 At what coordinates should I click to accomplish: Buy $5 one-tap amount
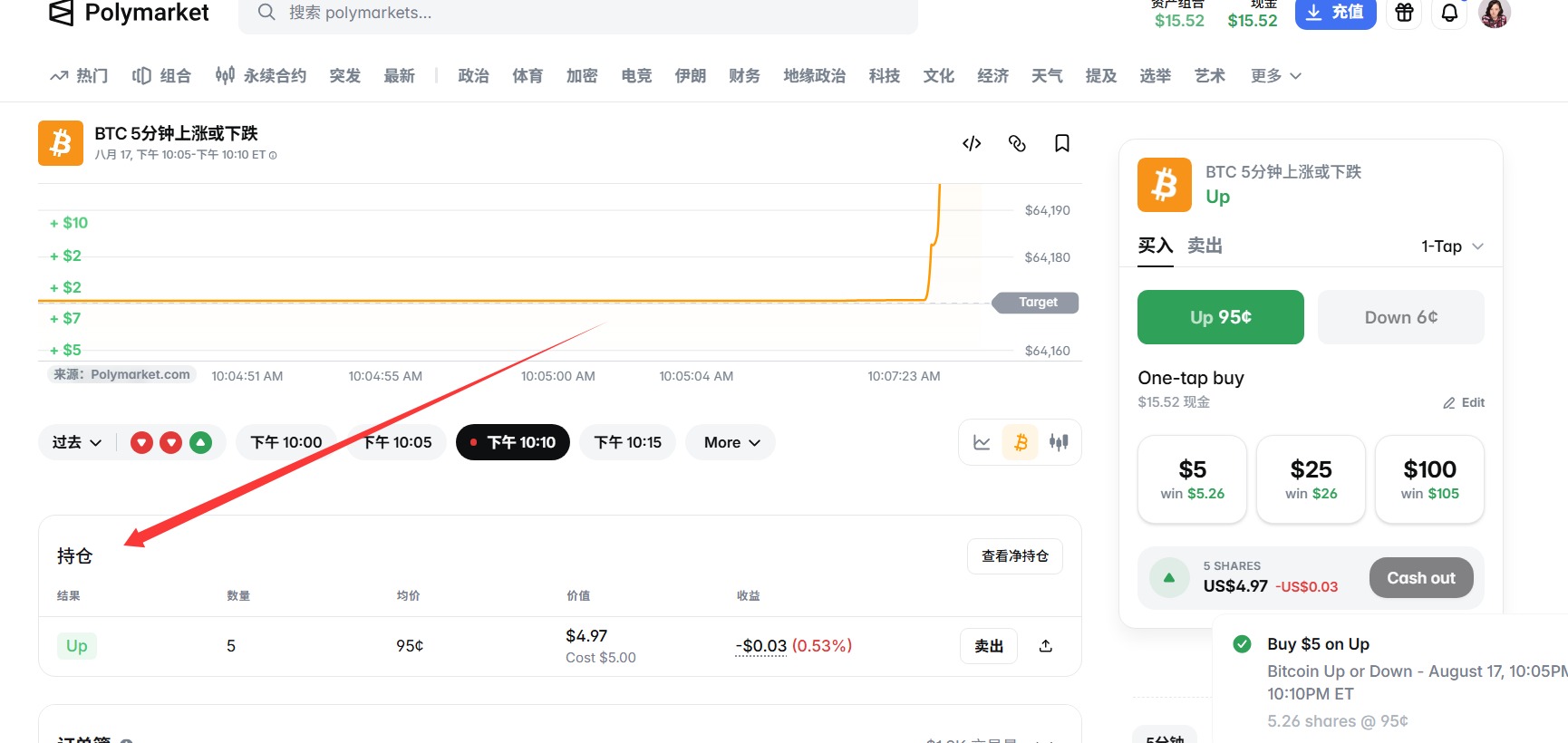click(1193, 479)
